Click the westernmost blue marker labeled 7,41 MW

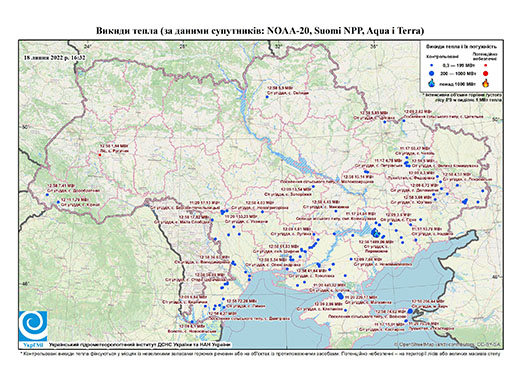[47, 195]
